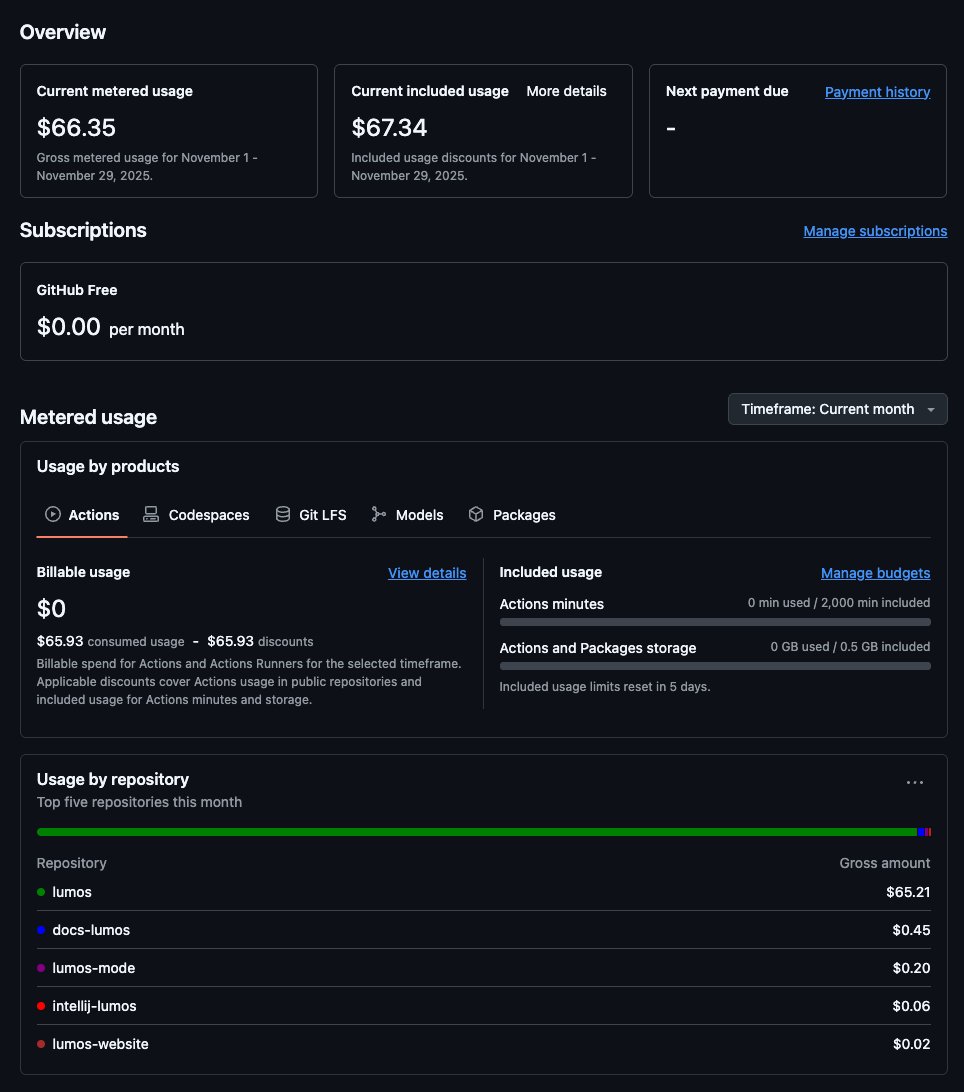Click the blue dot beside docs-lumos

coord(41,930)
